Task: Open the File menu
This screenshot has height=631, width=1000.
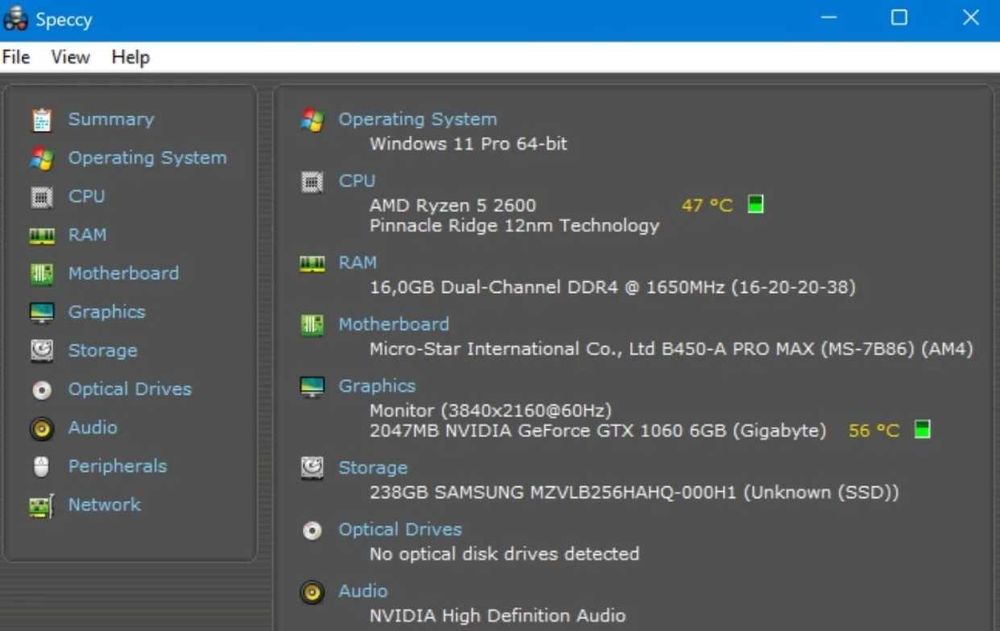Action: click(x=16, y=57)
